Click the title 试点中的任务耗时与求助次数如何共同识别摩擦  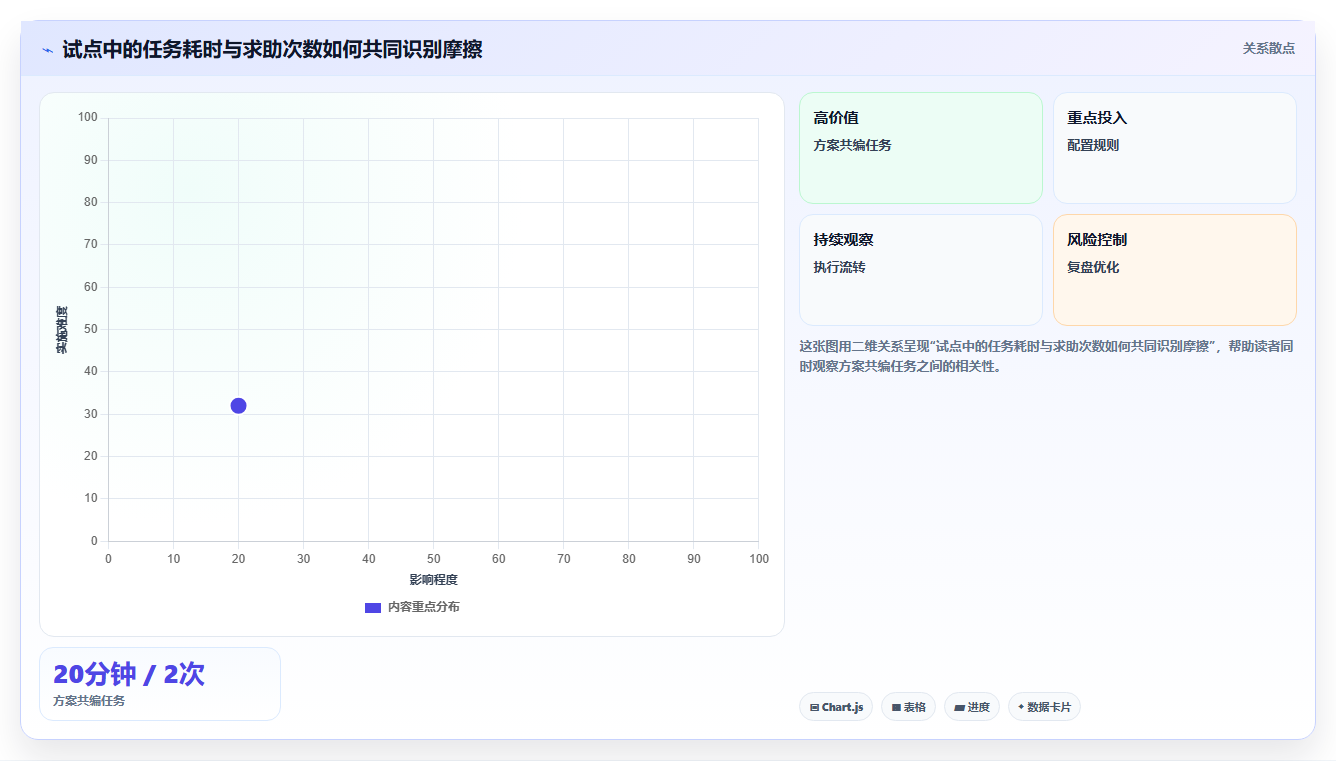272,49
